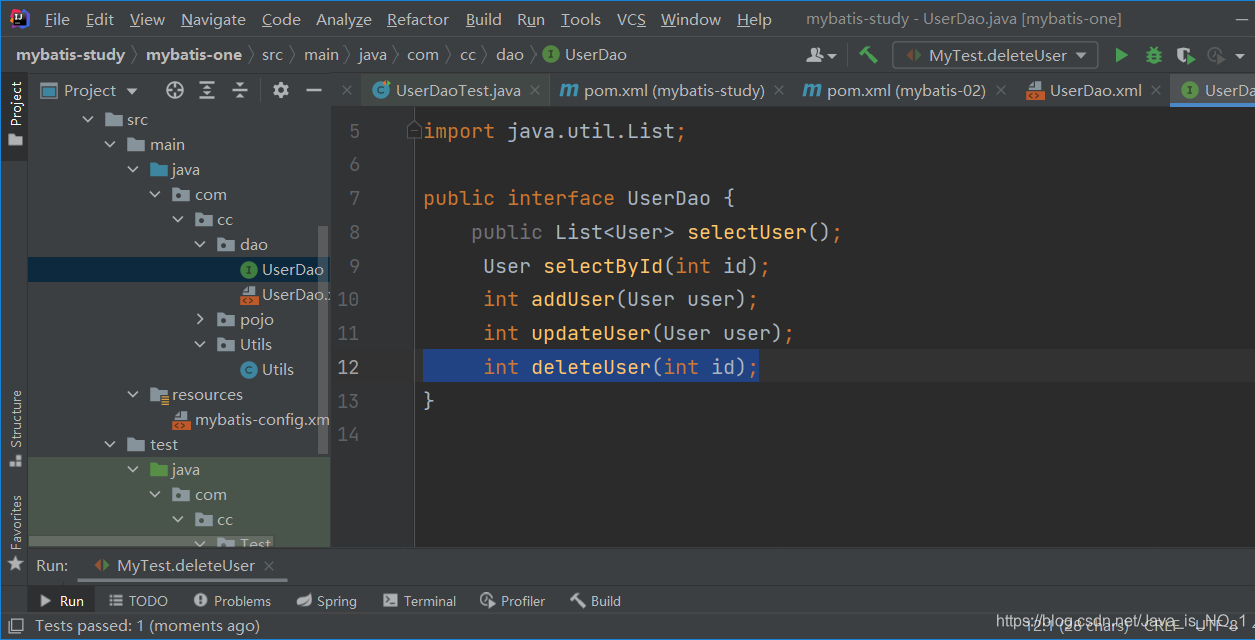Open the MyTest.deleteUser run configuration dropdown
The width and height of the screenshot is (1255, 640).
[x=995, y=55]
